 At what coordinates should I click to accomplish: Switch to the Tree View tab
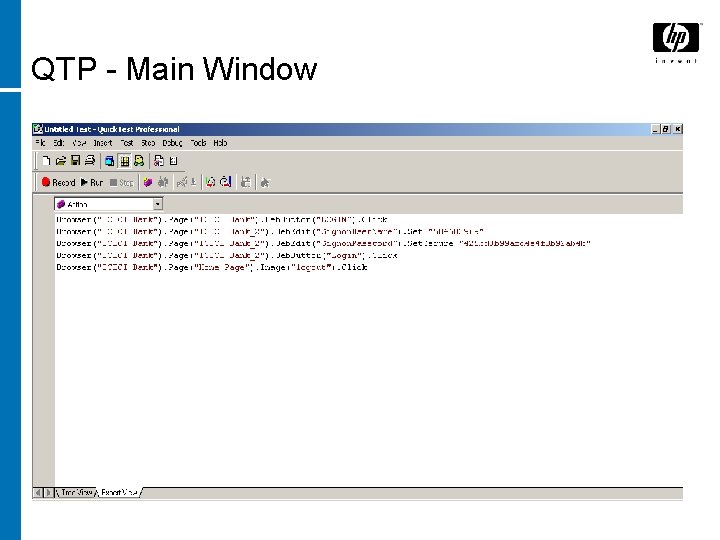tap(76, 492)
